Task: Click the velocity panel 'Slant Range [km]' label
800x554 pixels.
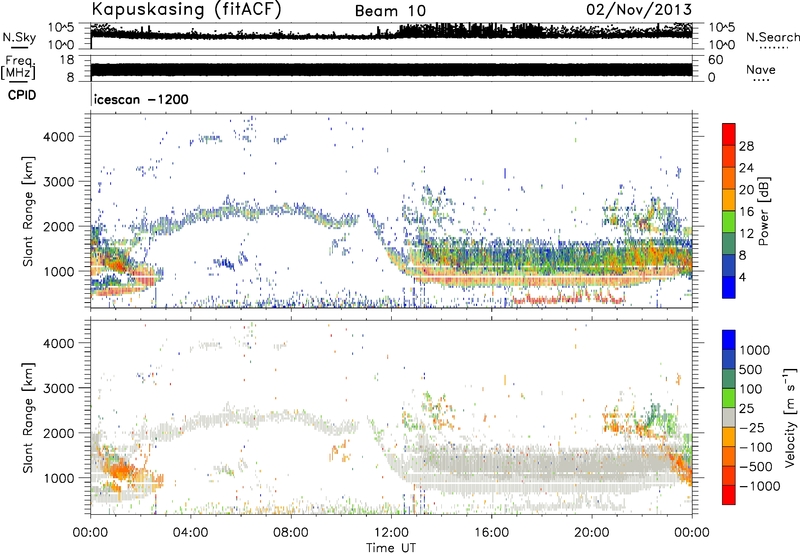Action: (x=28, y=417)
